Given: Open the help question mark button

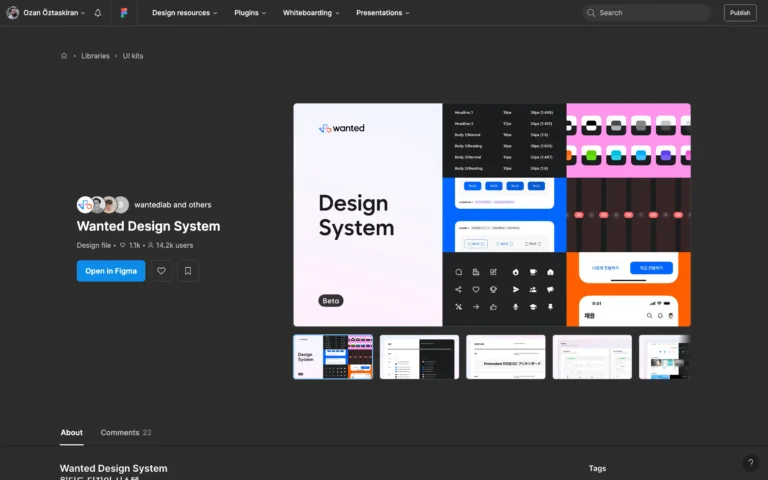Looking at the screenshot, I should [750, 462].
